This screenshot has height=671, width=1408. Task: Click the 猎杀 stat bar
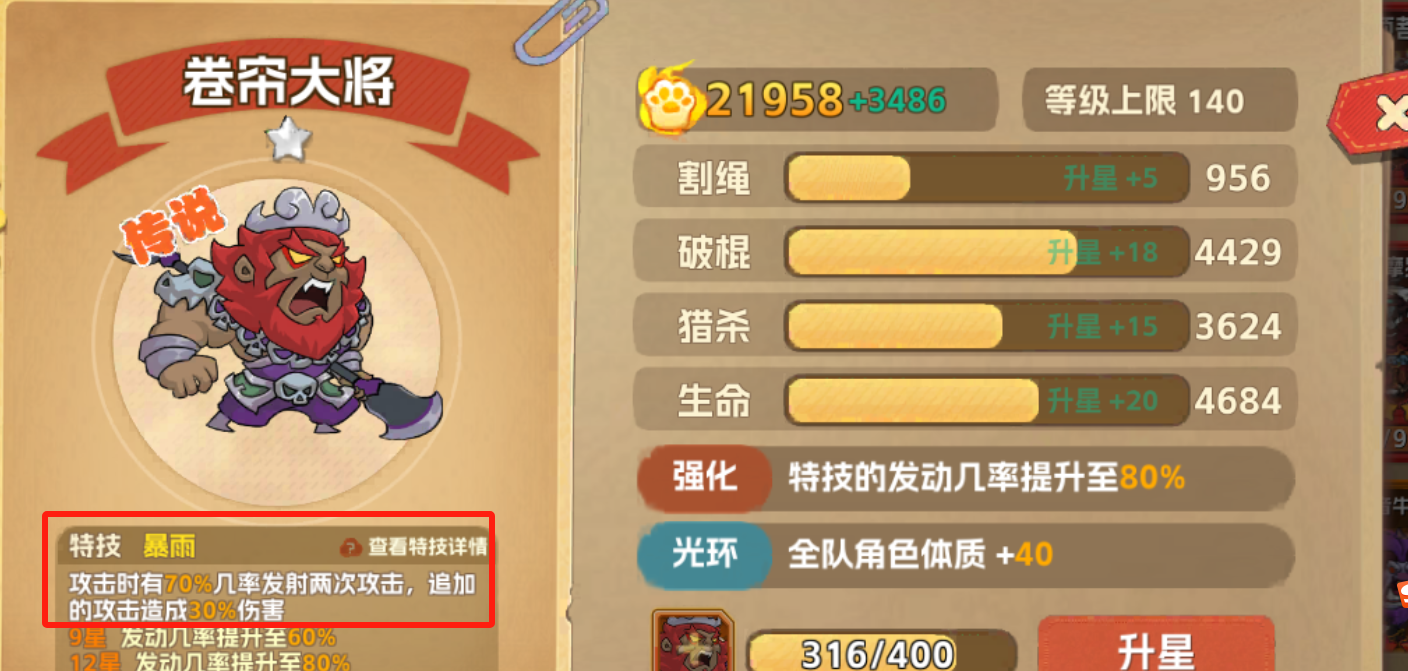tap(987, 326)
